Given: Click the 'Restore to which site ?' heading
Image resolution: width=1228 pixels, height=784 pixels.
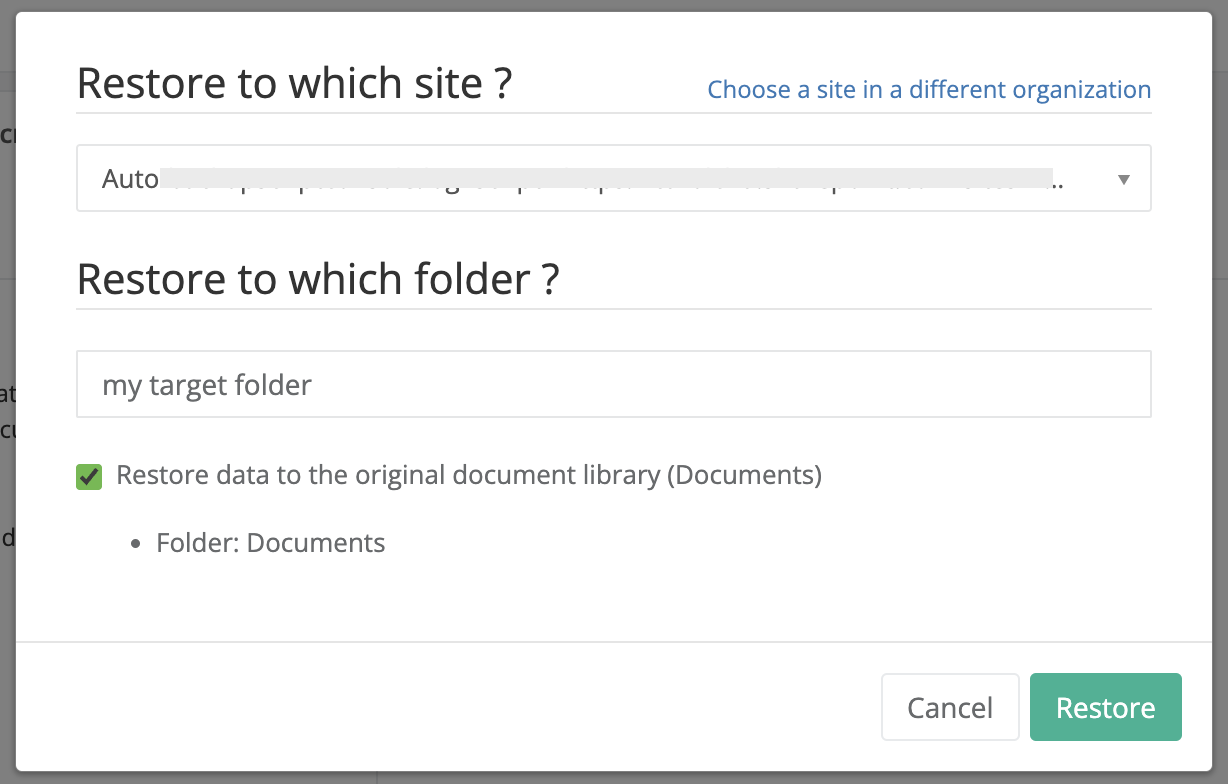Looking at the screenshot, I should pos(294,83).
